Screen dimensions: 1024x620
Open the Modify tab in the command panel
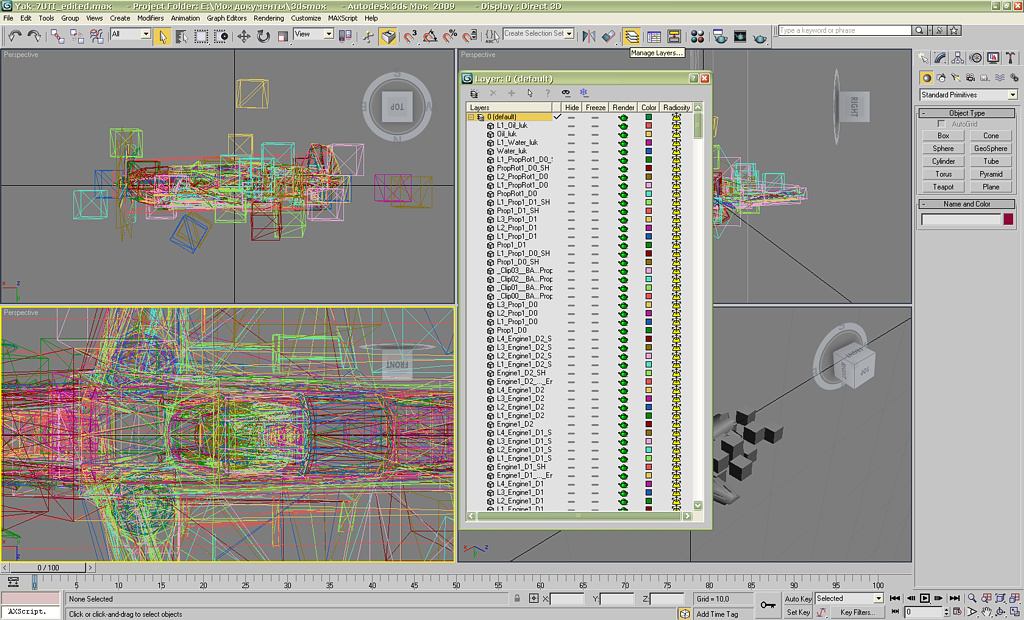[x=941, y=58]
